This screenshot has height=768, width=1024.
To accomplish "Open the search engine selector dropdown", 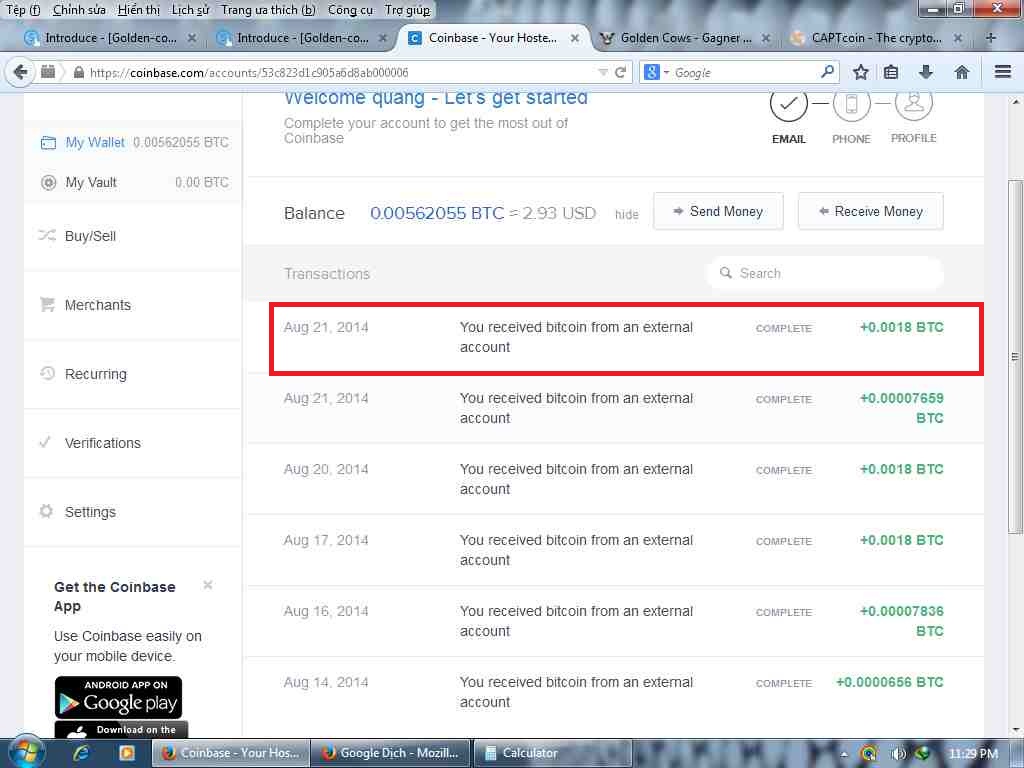I will tap(656, 72).
